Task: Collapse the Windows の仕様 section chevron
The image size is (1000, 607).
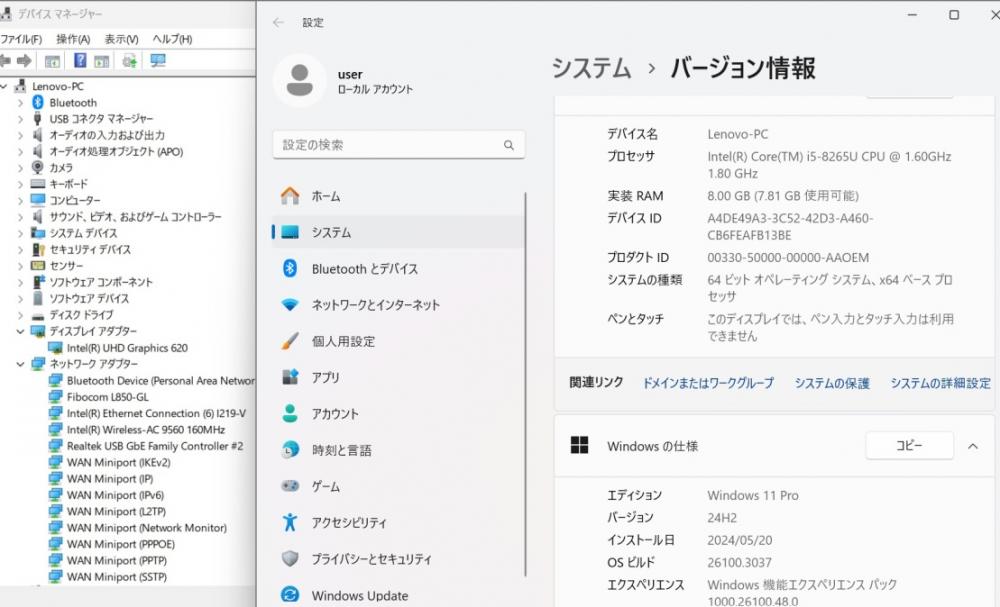Action: pyautogui.click(x=973, y=446)
